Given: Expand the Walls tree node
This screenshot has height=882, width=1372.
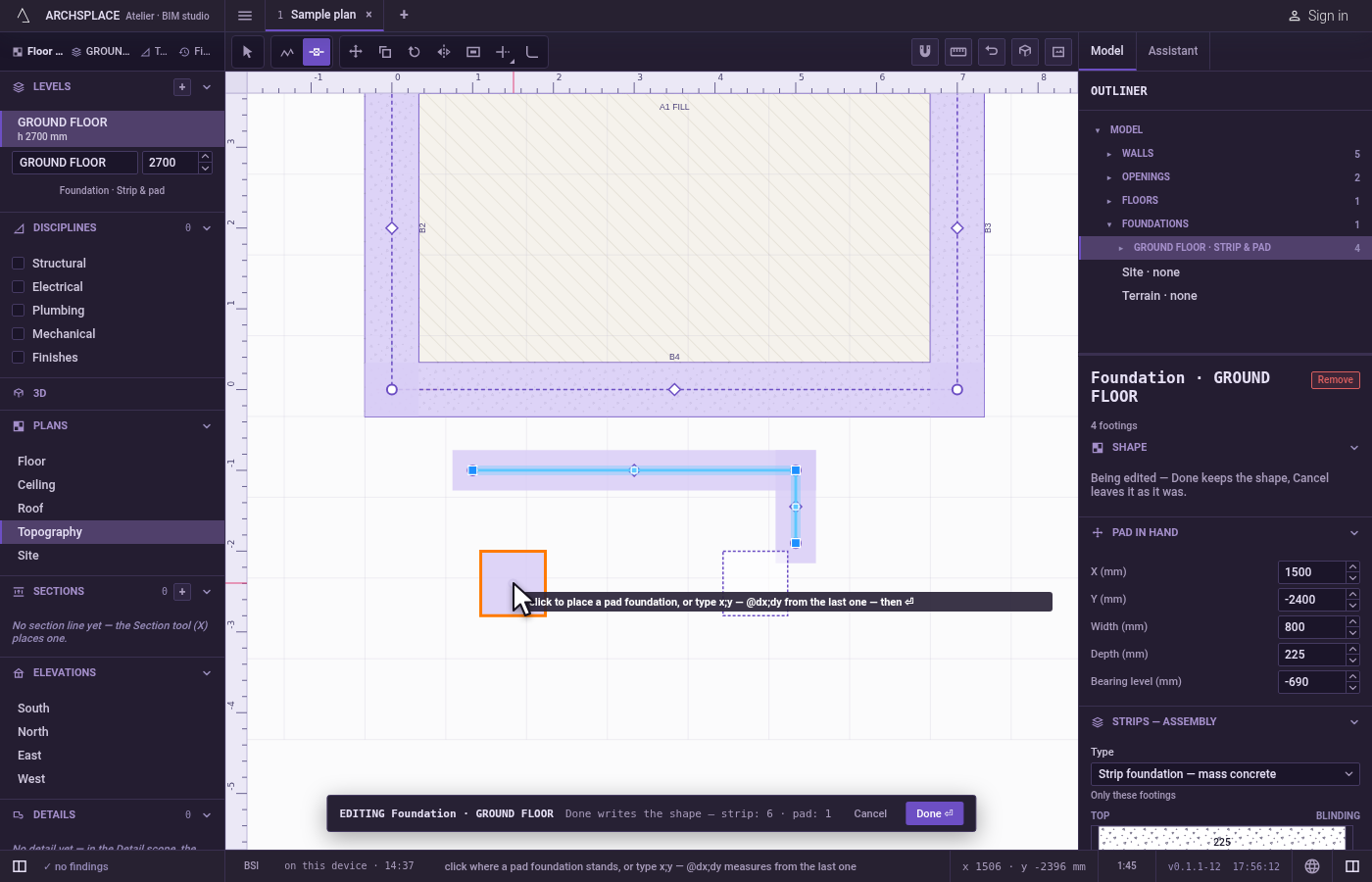Looking at the screenshot, I should point(1109,154).
